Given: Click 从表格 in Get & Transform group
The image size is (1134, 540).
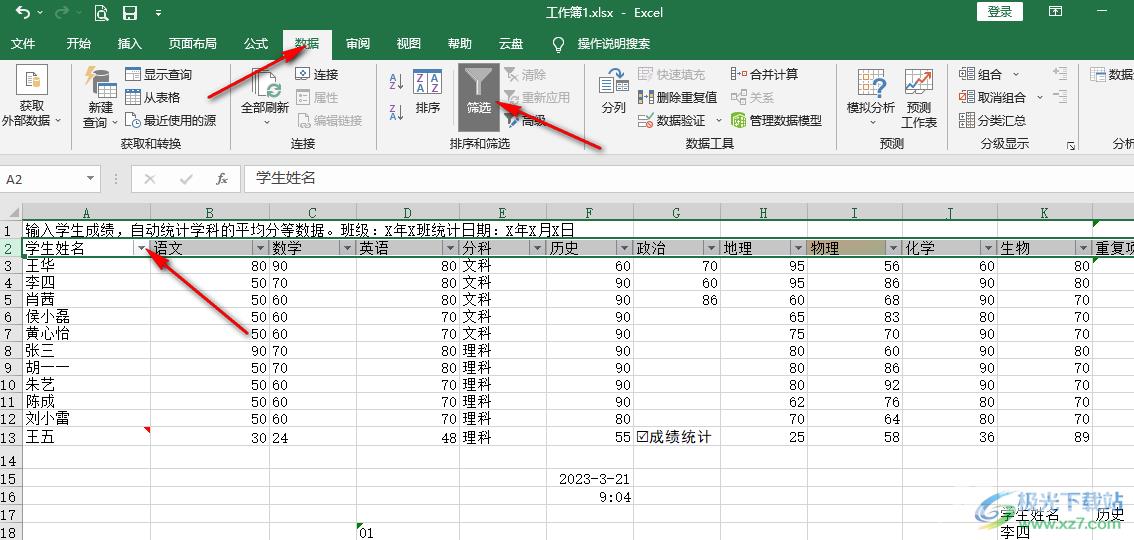Looking at the screenshot, I should tap(153, 98).
